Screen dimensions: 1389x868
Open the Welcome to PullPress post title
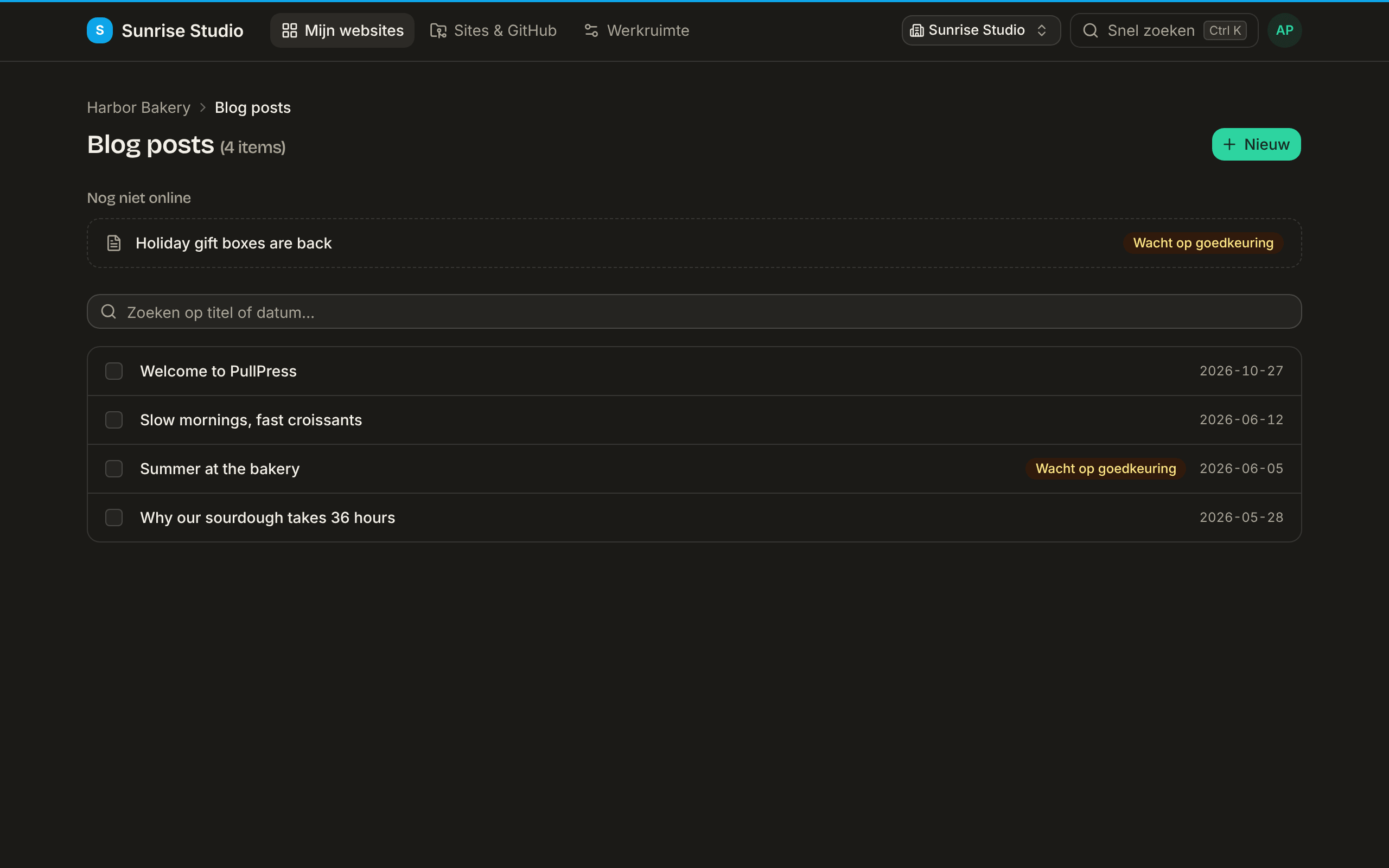pos(218,371)
